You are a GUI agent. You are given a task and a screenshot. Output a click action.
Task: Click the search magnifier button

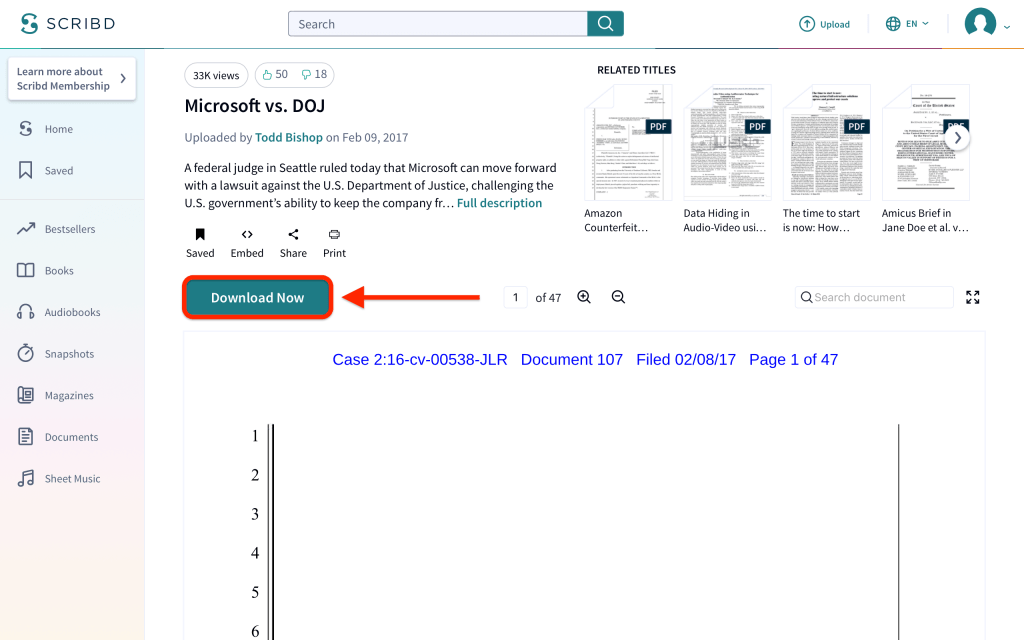tap(605, 24)
